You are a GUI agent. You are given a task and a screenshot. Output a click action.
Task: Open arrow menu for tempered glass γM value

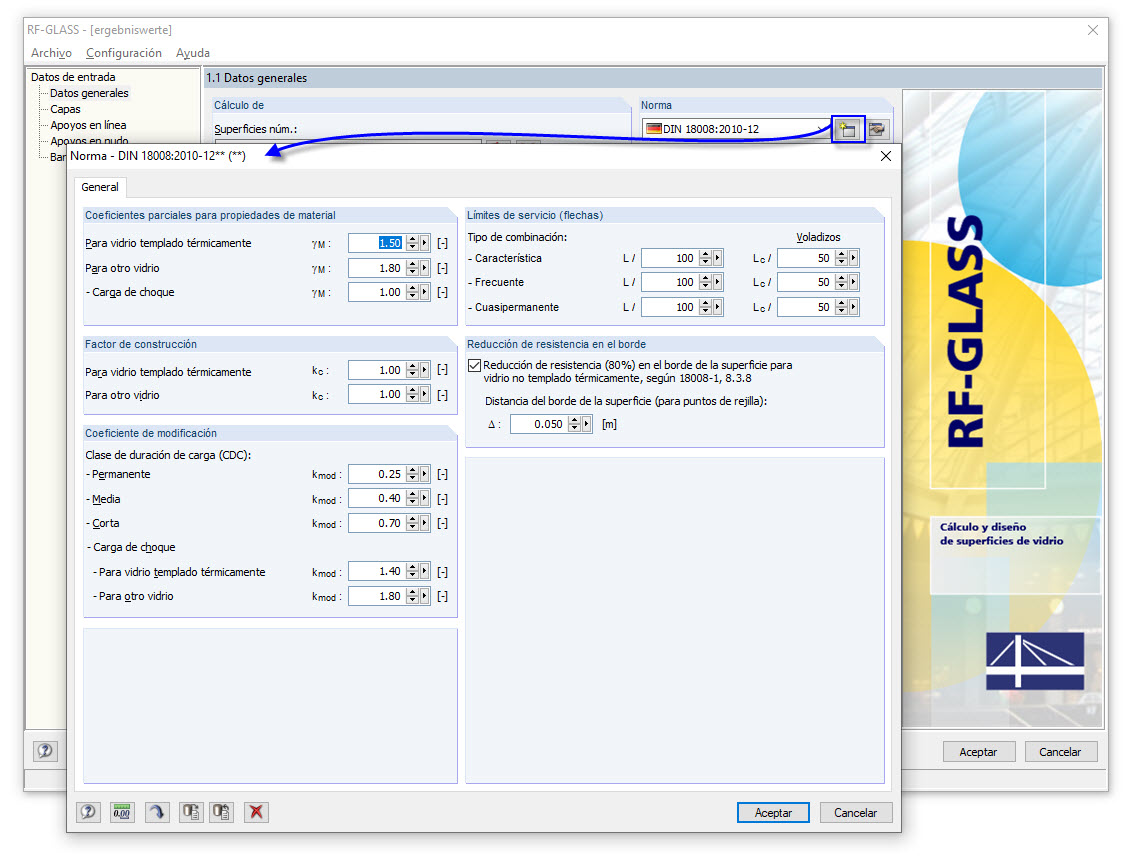[x=425, y=243]
